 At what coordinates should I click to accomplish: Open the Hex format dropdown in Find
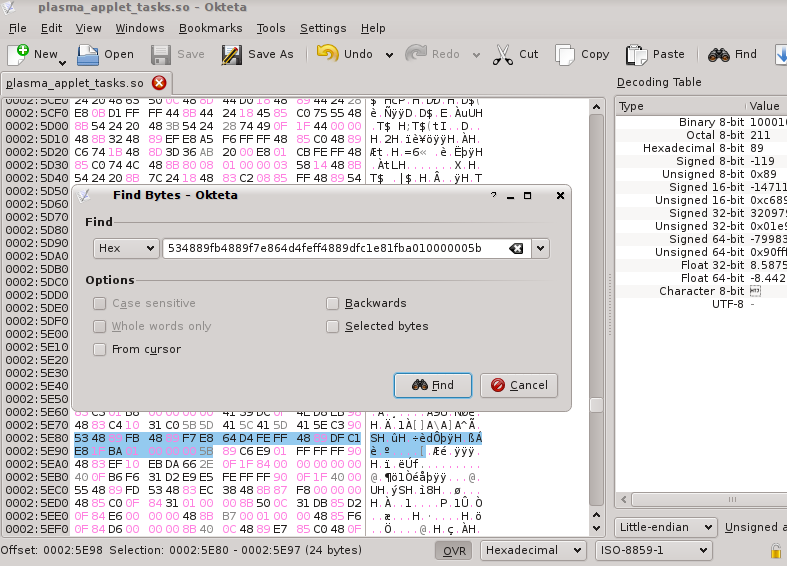[x=126, y=248]
